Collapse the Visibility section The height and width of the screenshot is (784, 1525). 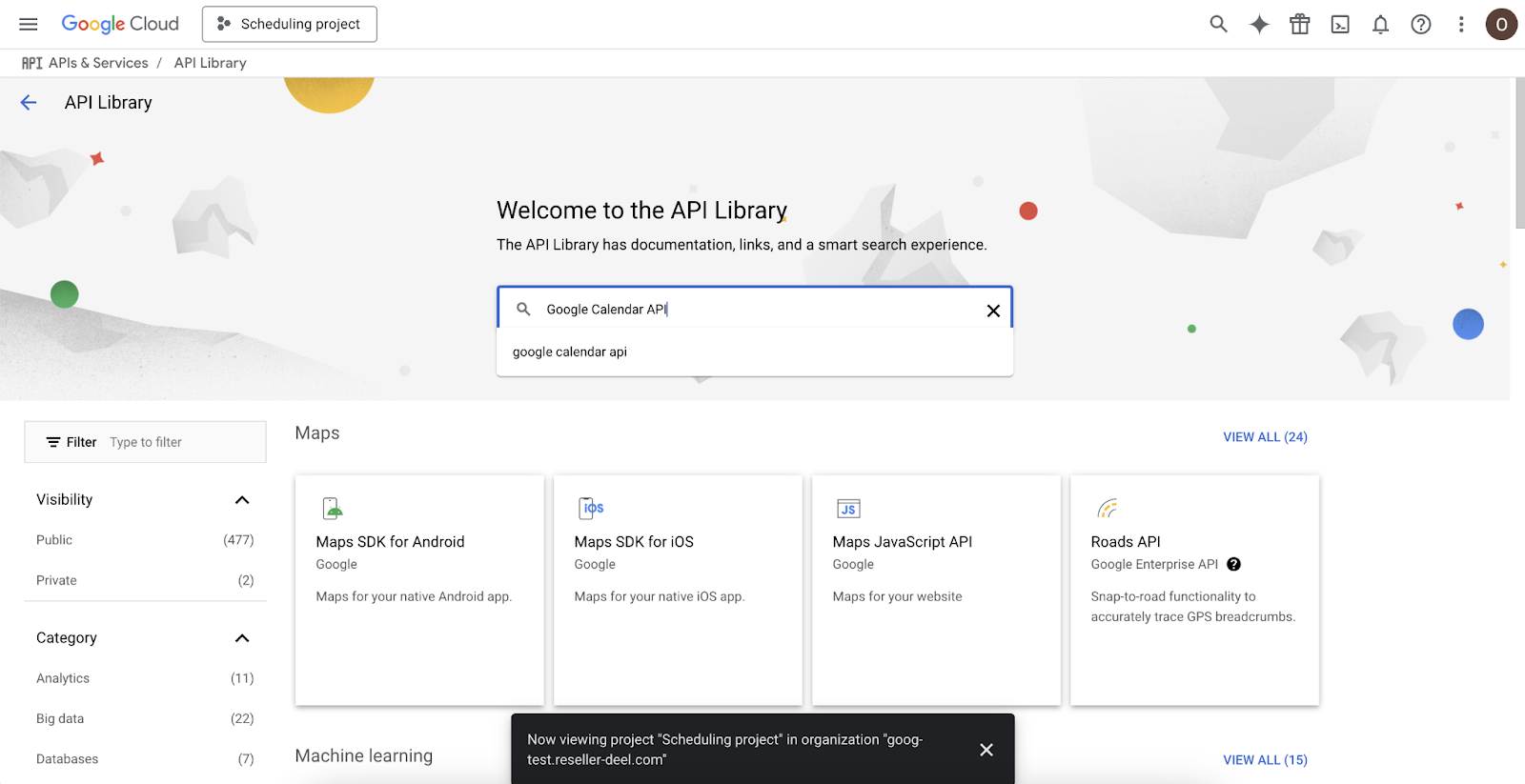tap(242, 500)
